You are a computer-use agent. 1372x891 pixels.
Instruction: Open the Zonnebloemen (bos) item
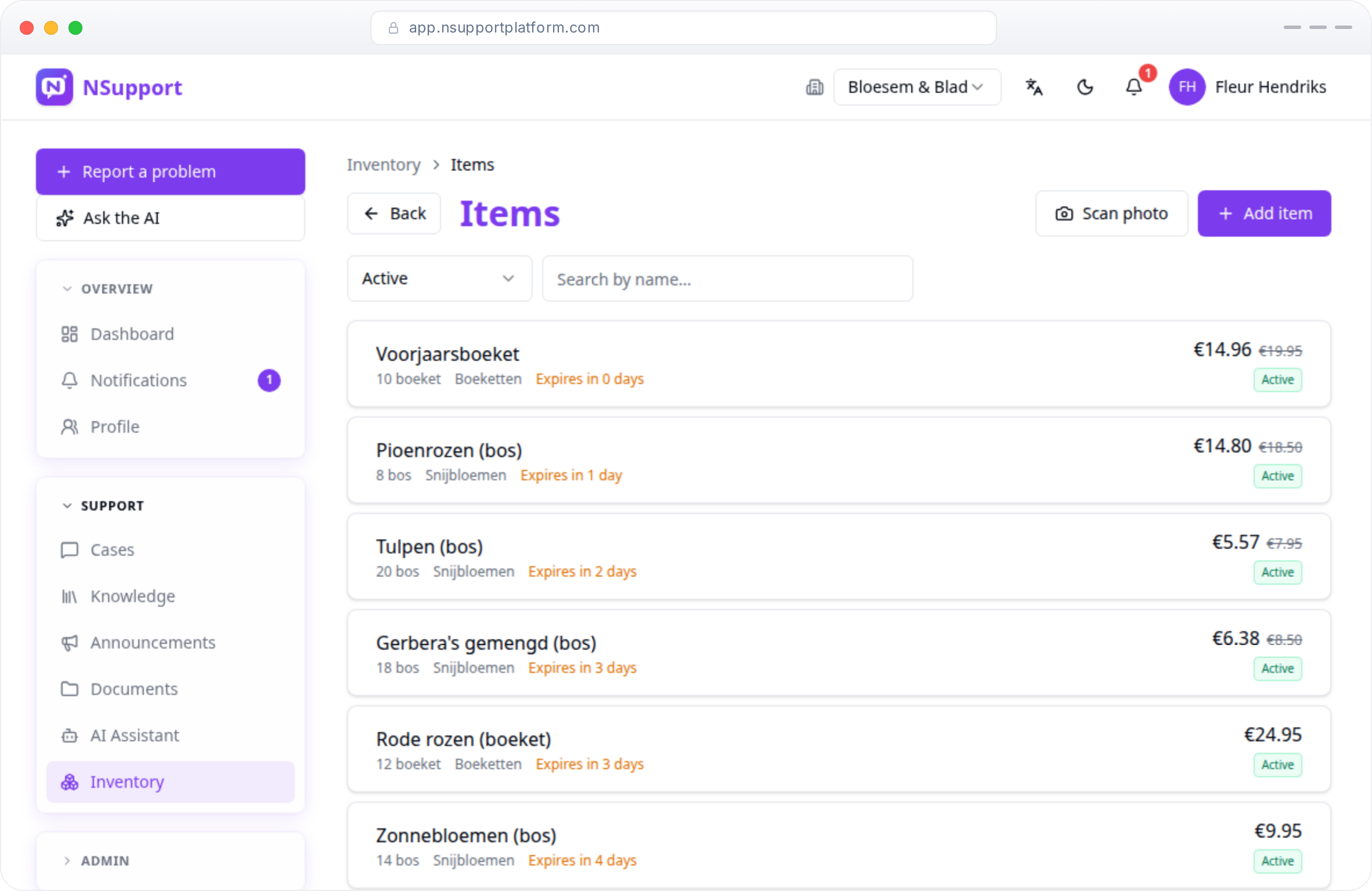(839, 845)
